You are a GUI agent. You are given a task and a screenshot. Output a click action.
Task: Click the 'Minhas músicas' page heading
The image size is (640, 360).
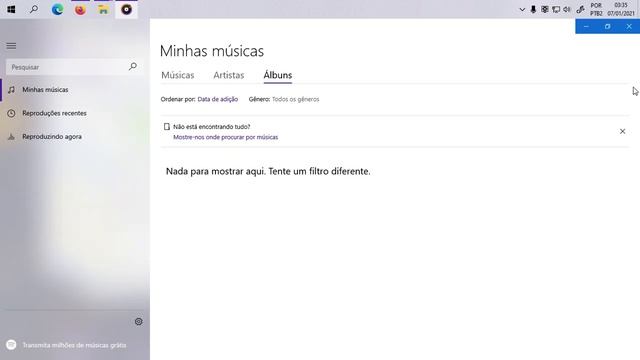pos(212,51)
